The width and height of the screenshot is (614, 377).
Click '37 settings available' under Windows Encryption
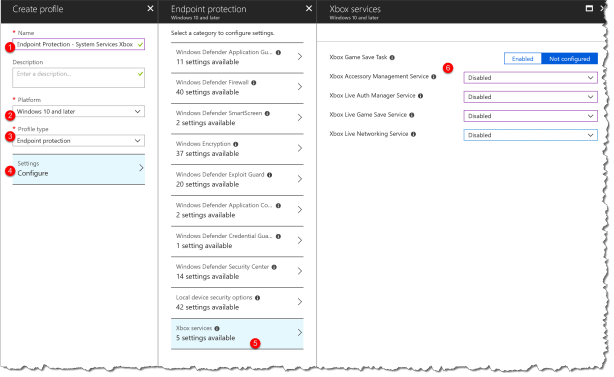(x=208, y=154)
